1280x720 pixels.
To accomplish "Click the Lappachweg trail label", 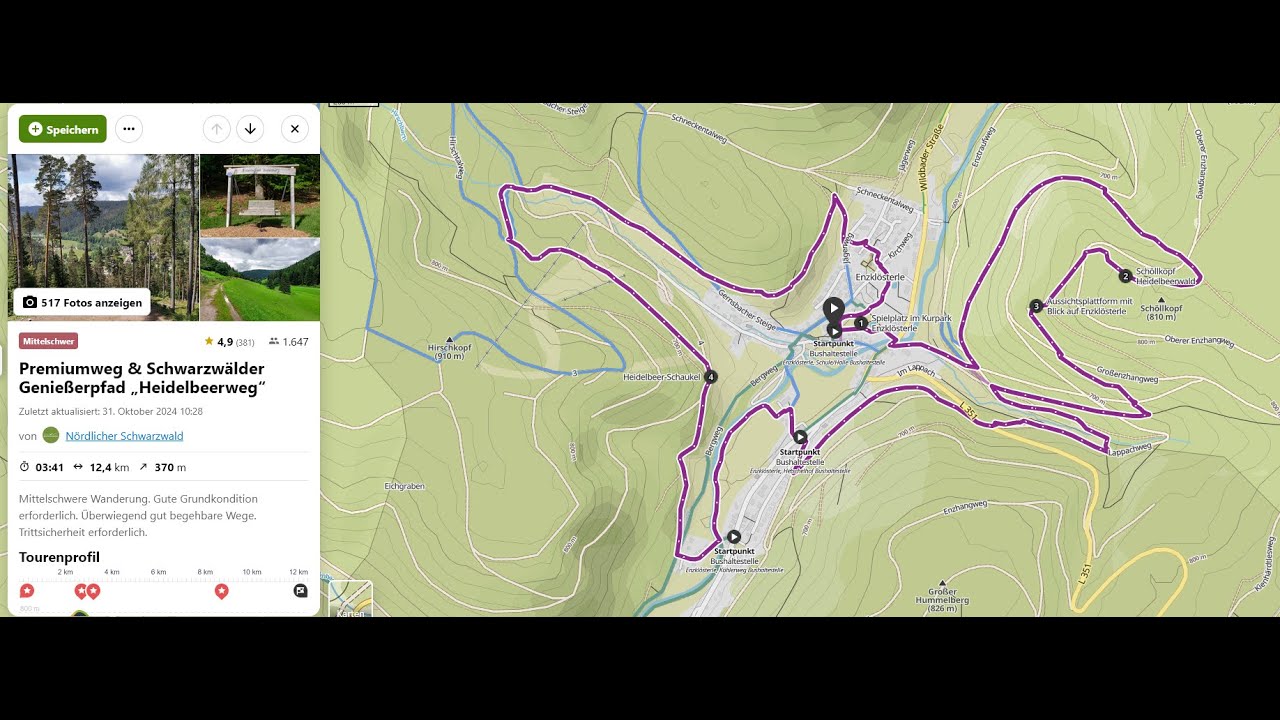I will [1130, 449].
